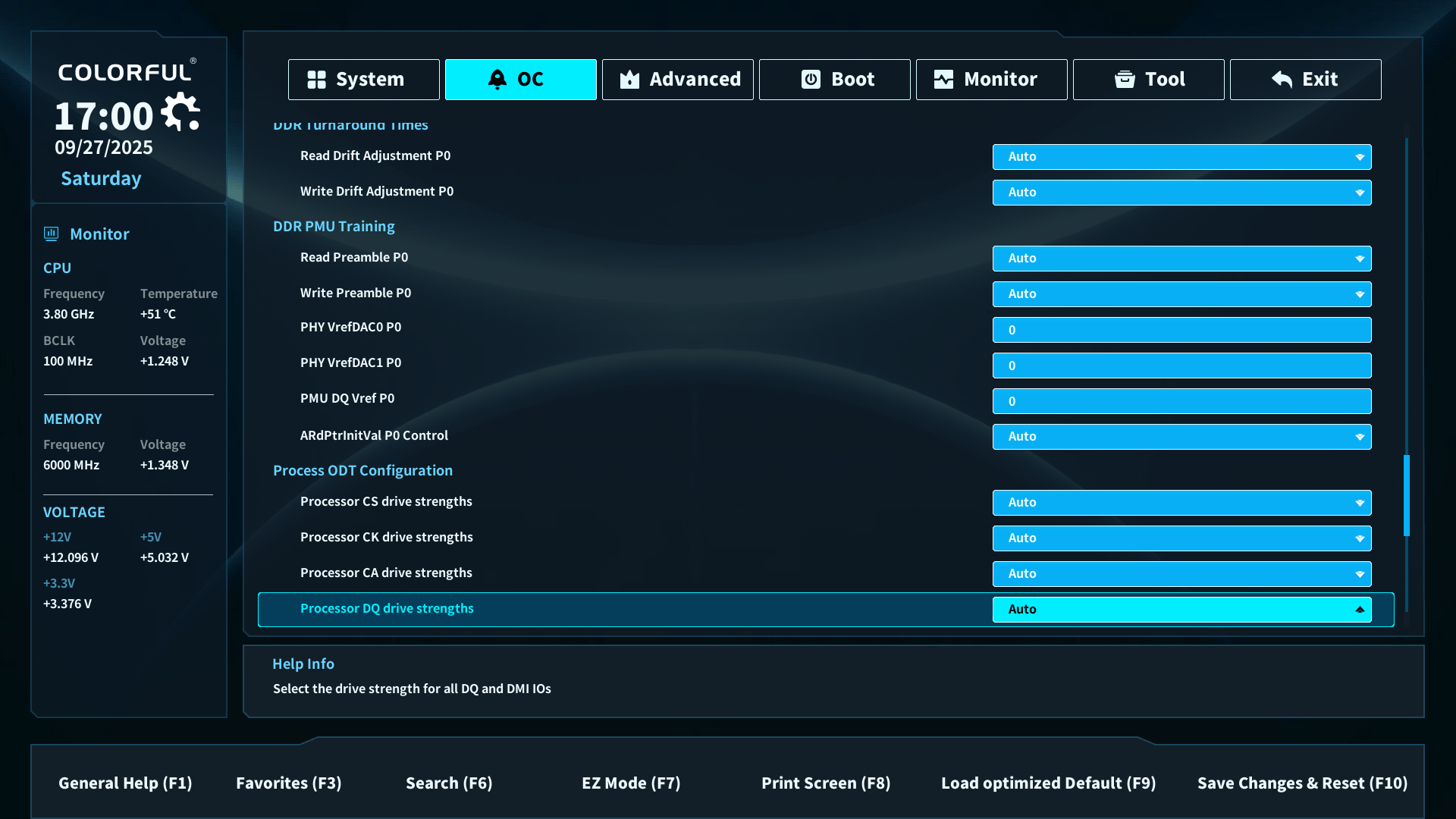Click the PHY VrefDAC1 P0 value field

[x=1181, y=366]
